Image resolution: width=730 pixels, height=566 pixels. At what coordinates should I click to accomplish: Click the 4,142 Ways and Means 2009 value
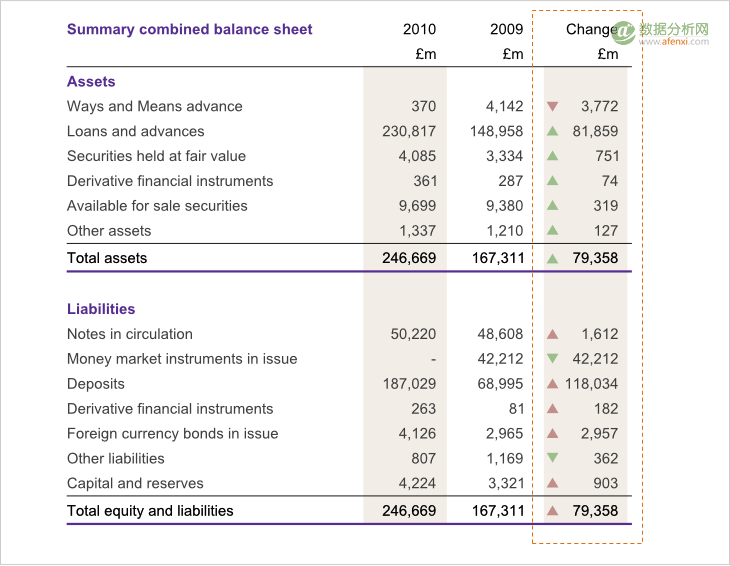[x=505, y=107]
